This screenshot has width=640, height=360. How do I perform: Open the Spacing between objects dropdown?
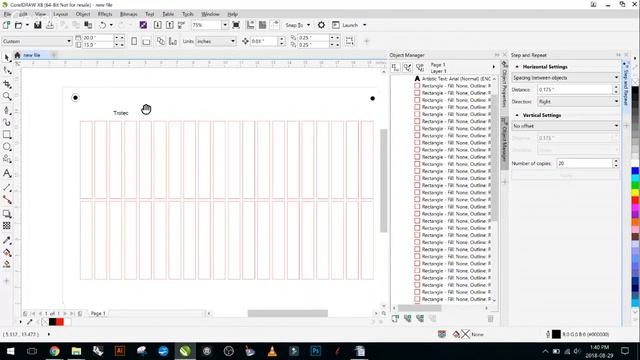[565, 78]
